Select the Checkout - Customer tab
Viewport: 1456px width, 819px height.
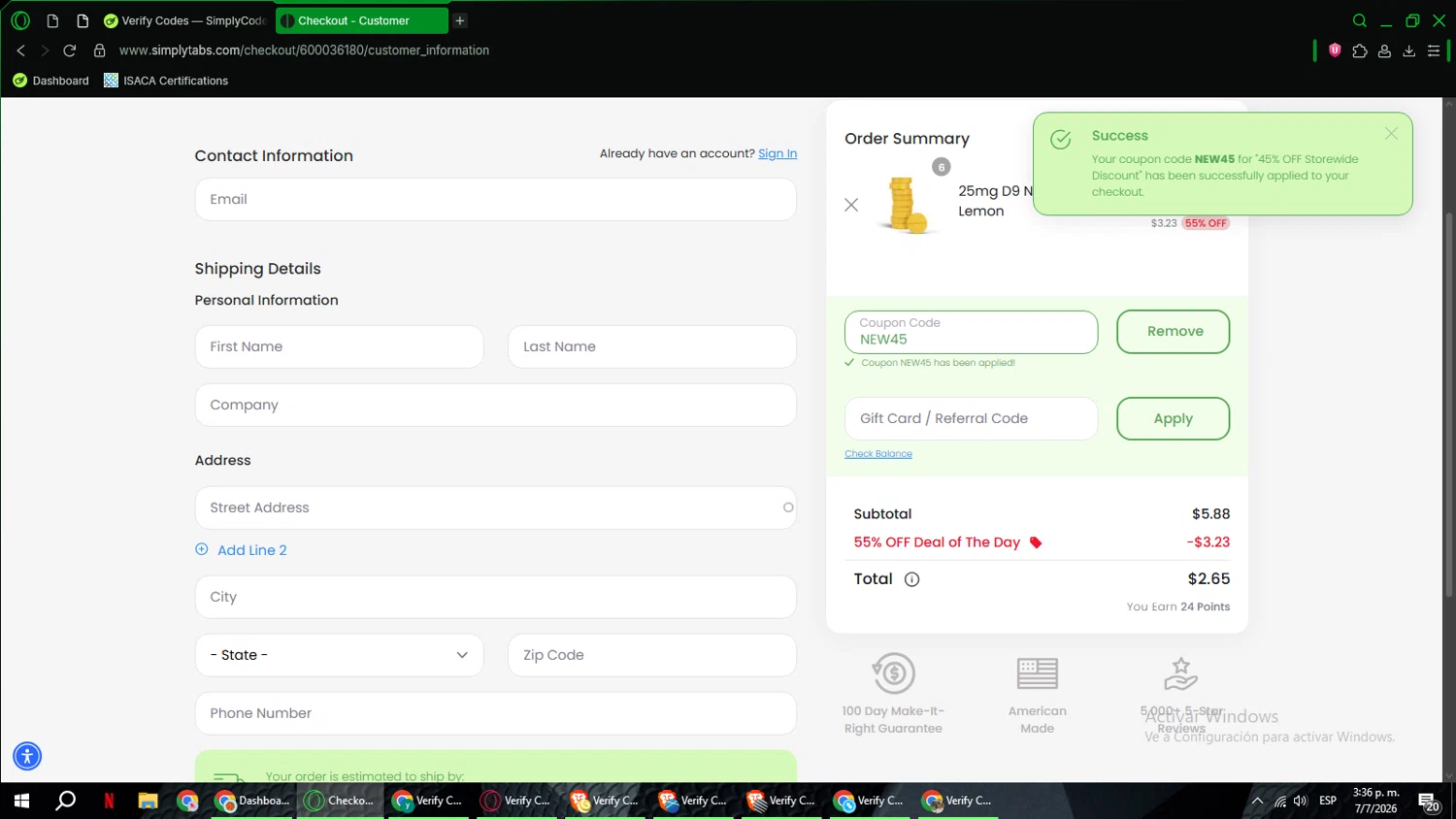point(361,20)
